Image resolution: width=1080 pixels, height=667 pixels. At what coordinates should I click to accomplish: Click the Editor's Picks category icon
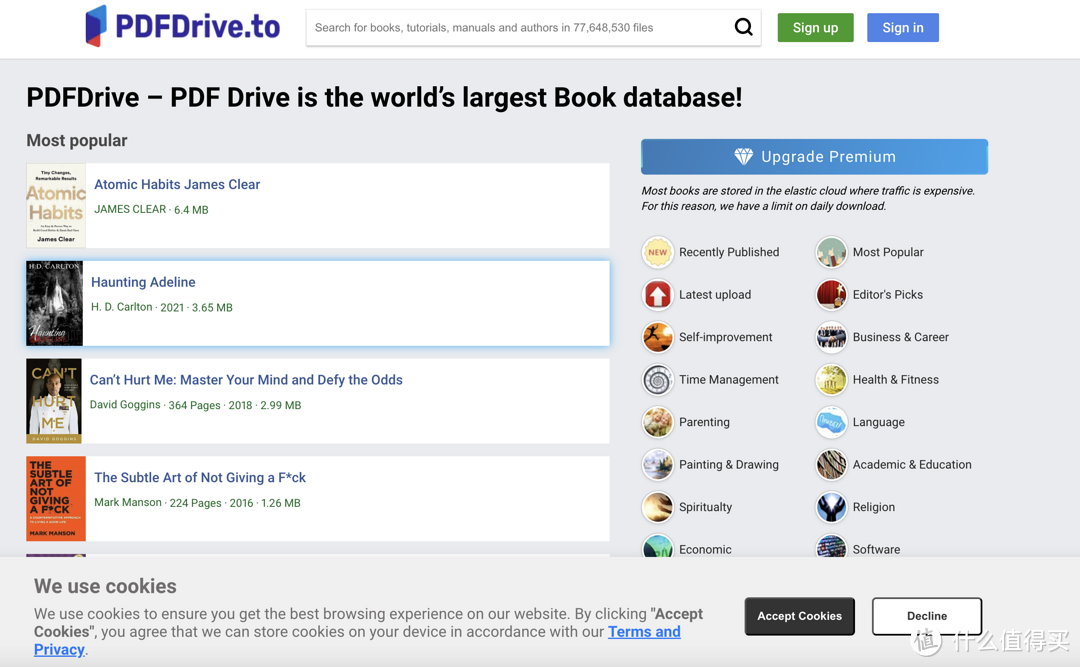[x=831, y=295]
